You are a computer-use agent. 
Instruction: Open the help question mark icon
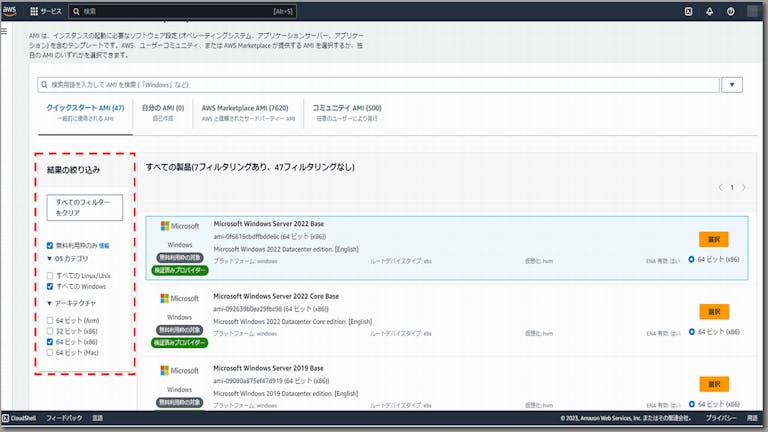click(x=731, y=11)
